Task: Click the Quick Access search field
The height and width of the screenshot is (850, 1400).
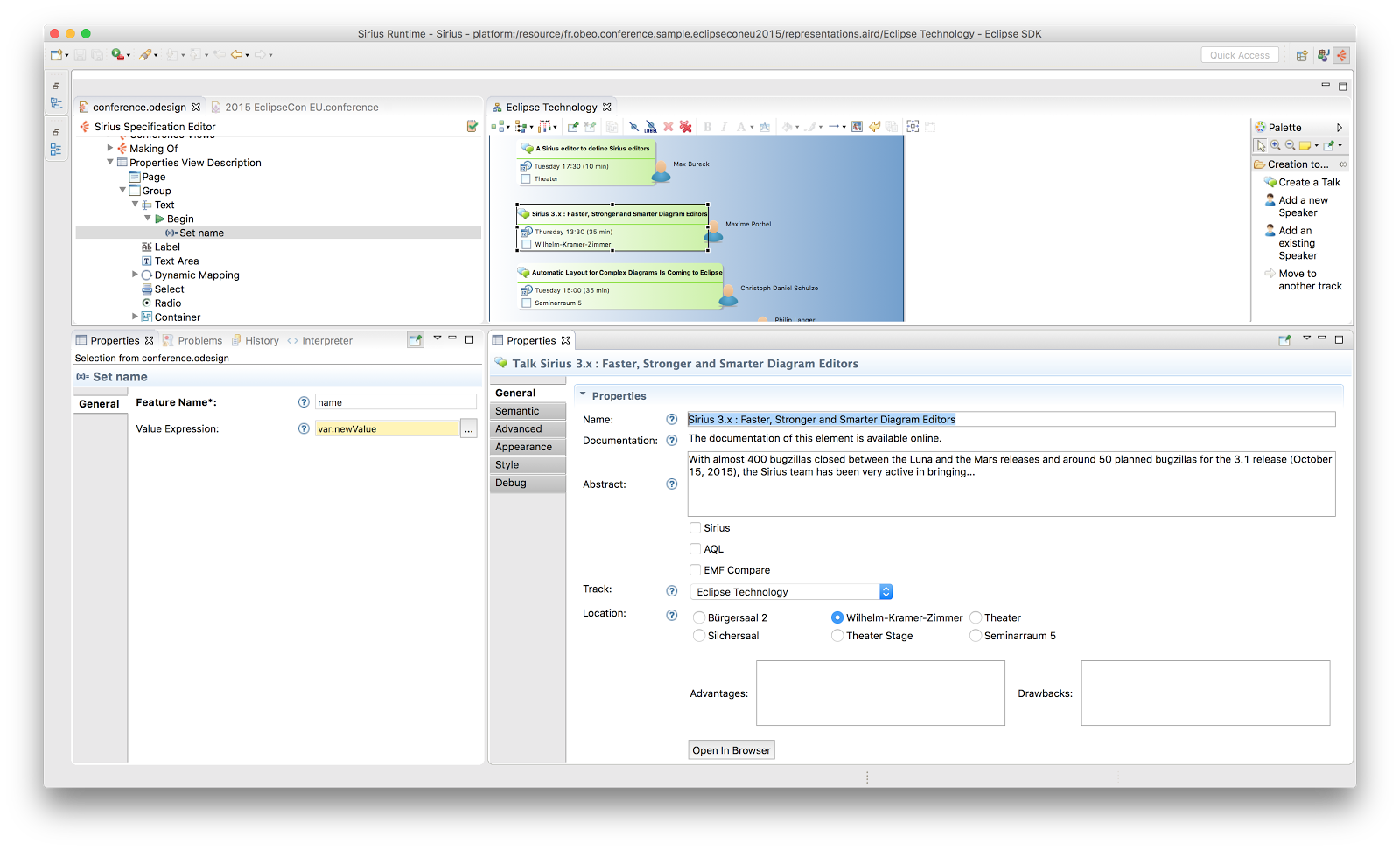Action: (x=1240, y=55)
